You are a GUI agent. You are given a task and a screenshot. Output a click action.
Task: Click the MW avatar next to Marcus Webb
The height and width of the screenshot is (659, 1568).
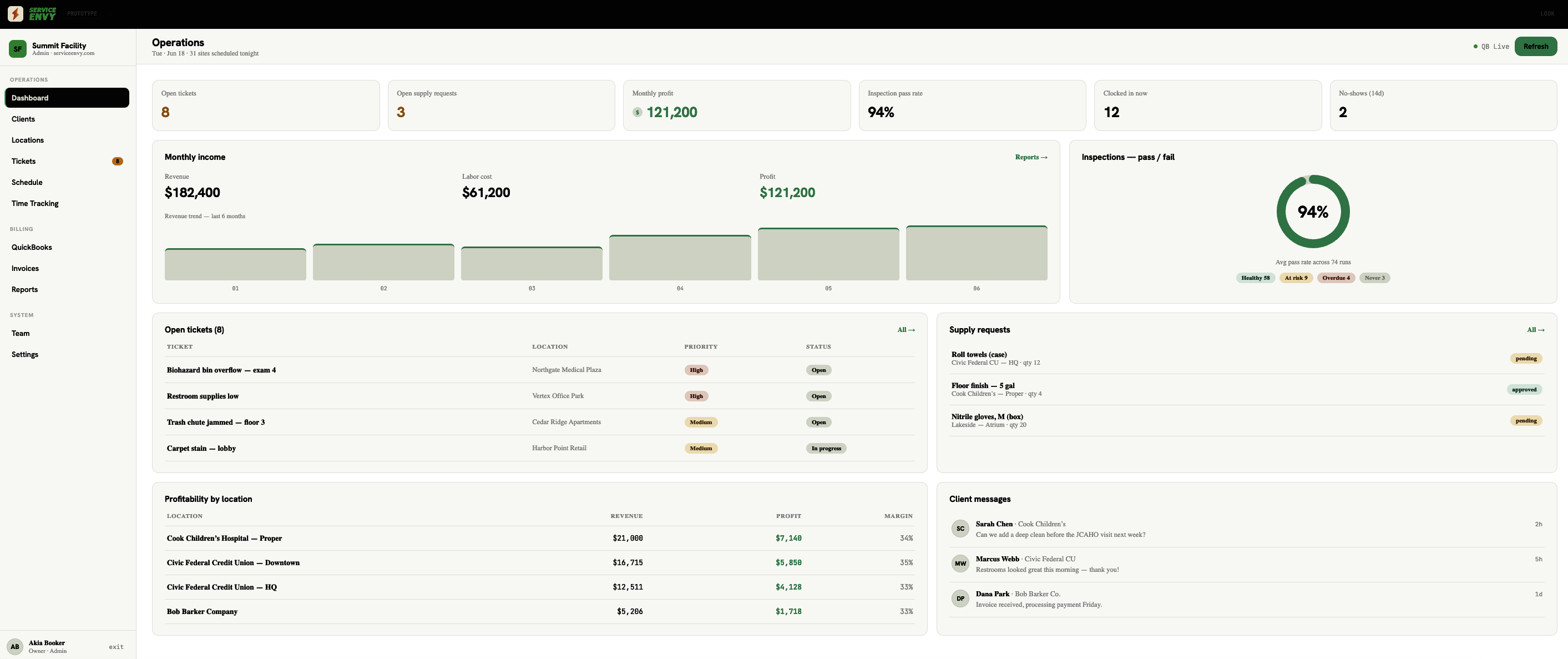click(960, 564)
